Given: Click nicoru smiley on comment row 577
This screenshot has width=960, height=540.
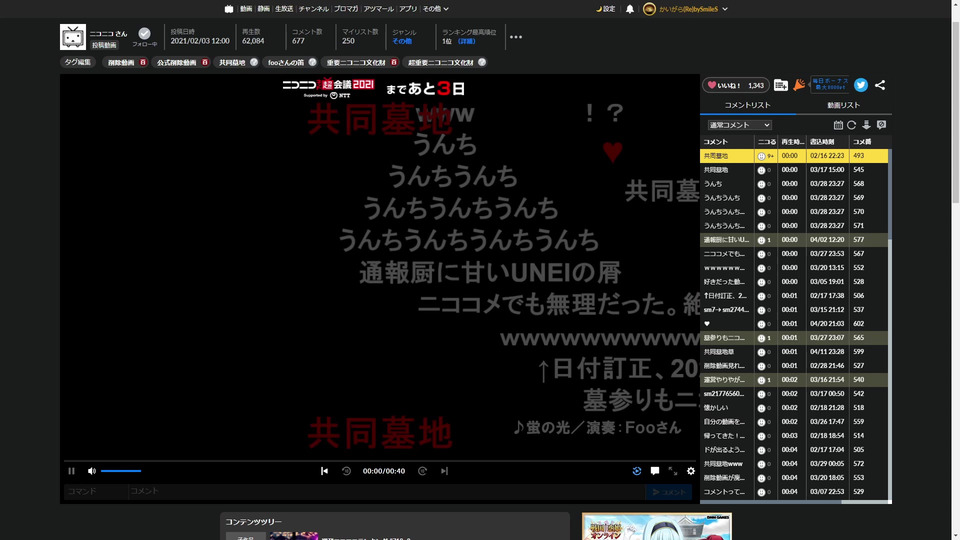Looking at the screenshot, I should [x=761, y=240].
